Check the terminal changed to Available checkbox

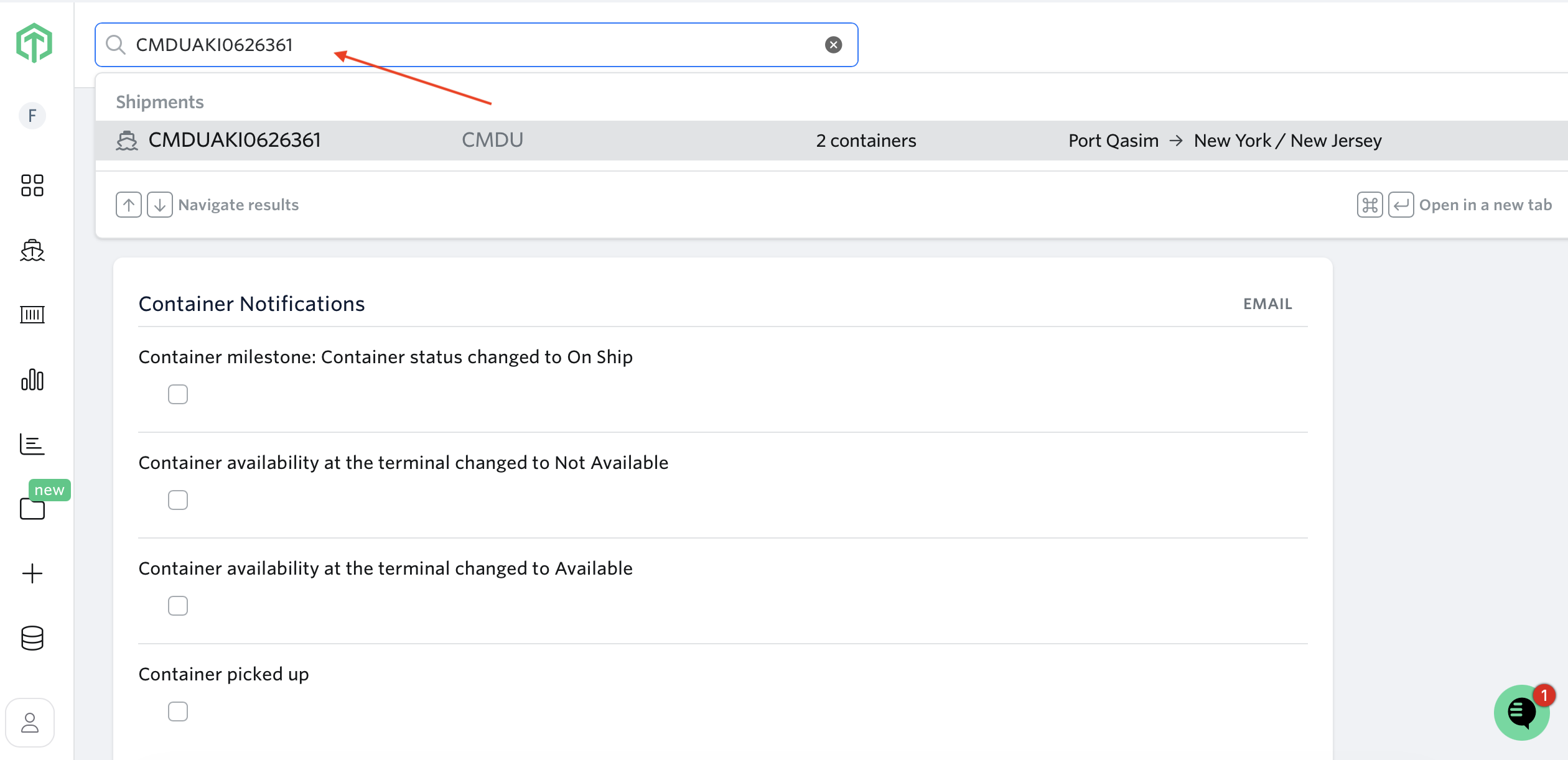tap(178, 606)
